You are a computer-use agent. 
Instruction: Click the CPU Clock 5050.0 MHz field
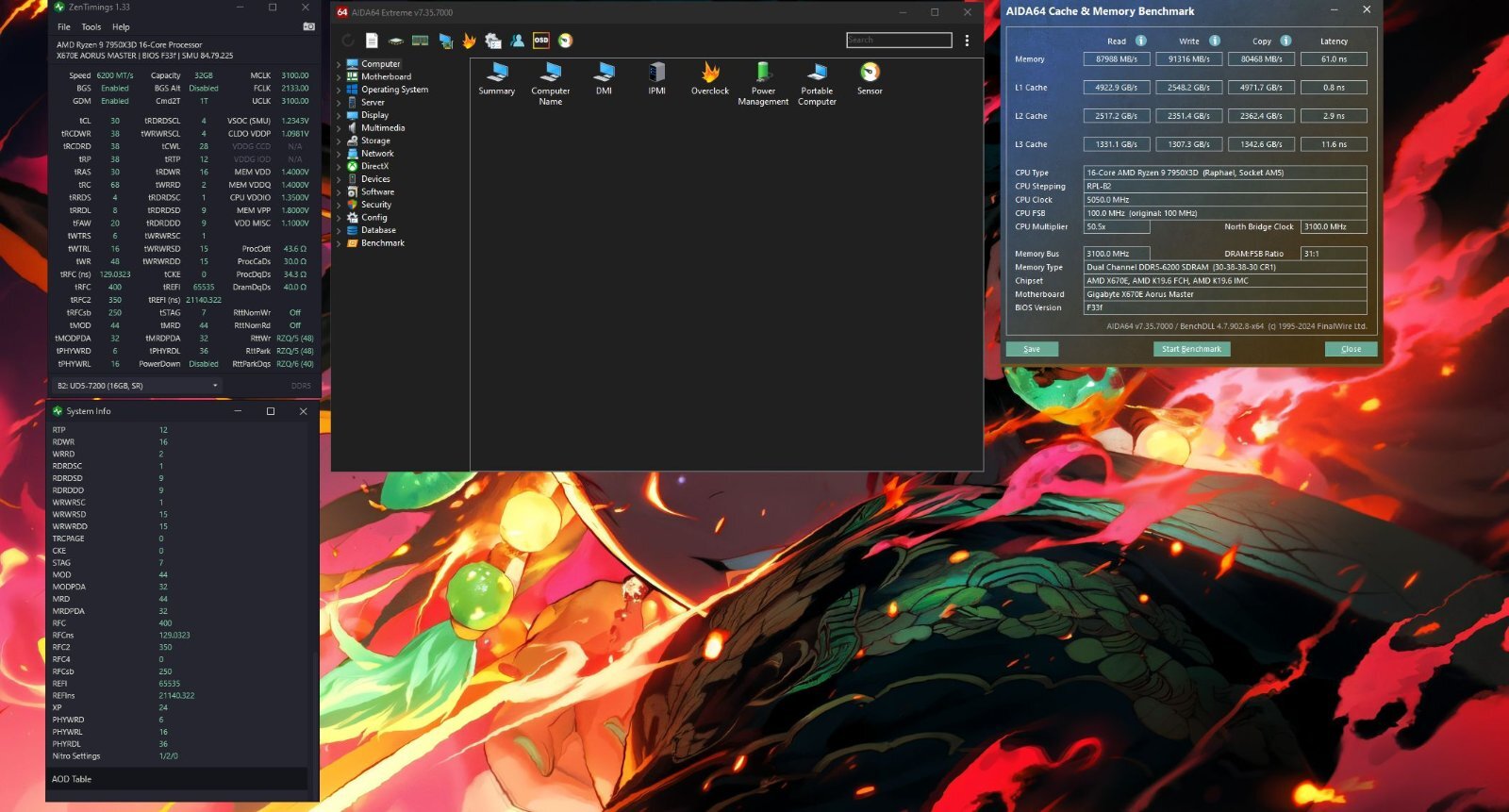click(x=1225, y=200)
